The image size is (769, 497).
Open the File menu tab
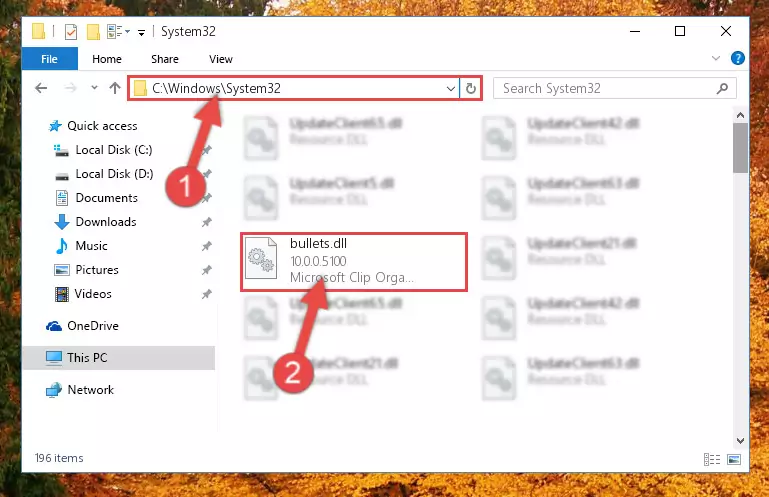50,59
